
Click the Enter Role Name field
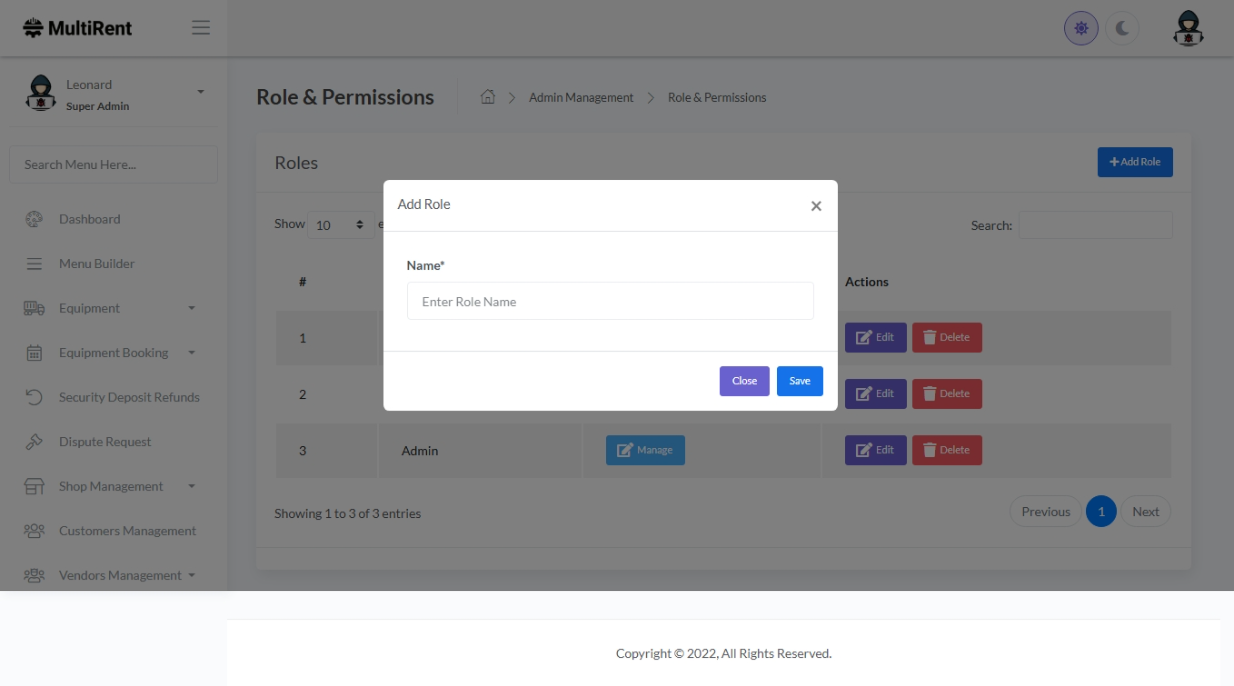(610, 301)
